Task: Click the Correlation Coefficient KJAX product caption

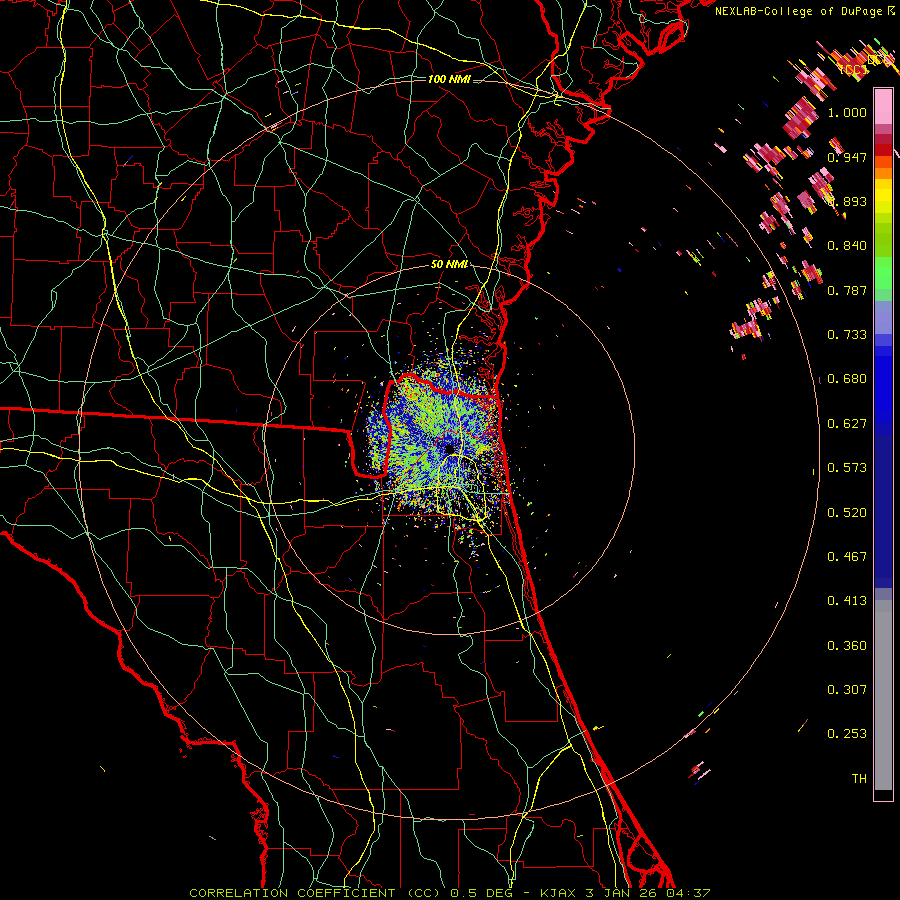Action: click(x=450, y=893)
